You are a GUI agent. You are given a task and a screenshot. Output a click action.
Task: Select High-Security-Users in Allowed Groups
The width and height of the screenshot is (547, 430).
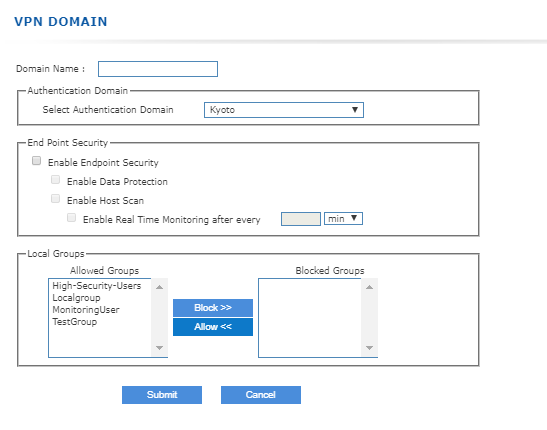pos(97,286)
